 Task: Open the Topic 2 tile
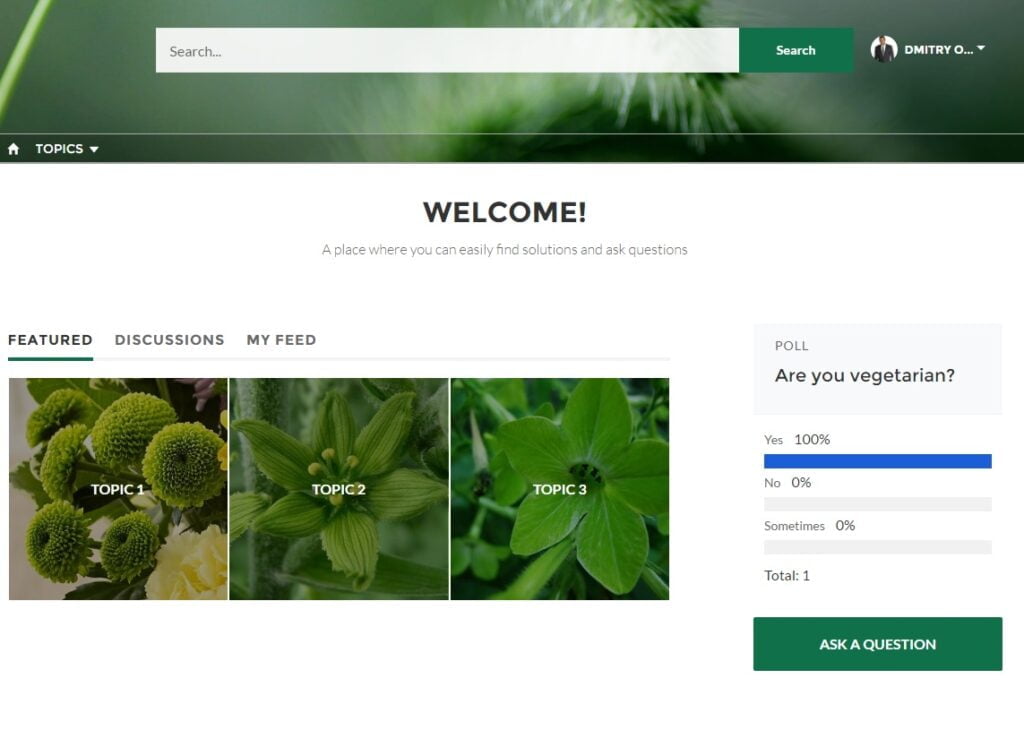click(x=339, y=489)
